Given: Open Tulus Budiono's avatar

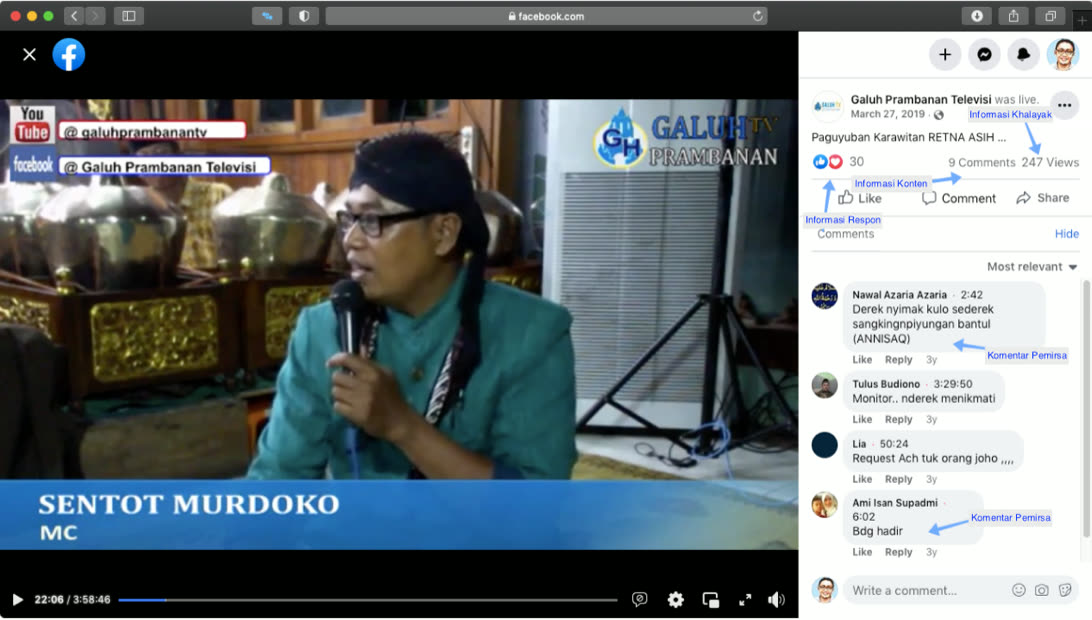Looking at the screenshot, I should tap(825, 385).
